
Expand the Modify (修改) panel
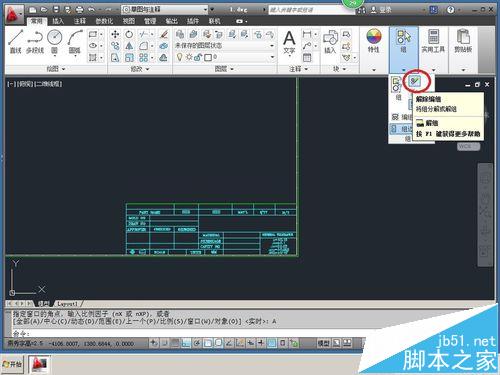140,69
